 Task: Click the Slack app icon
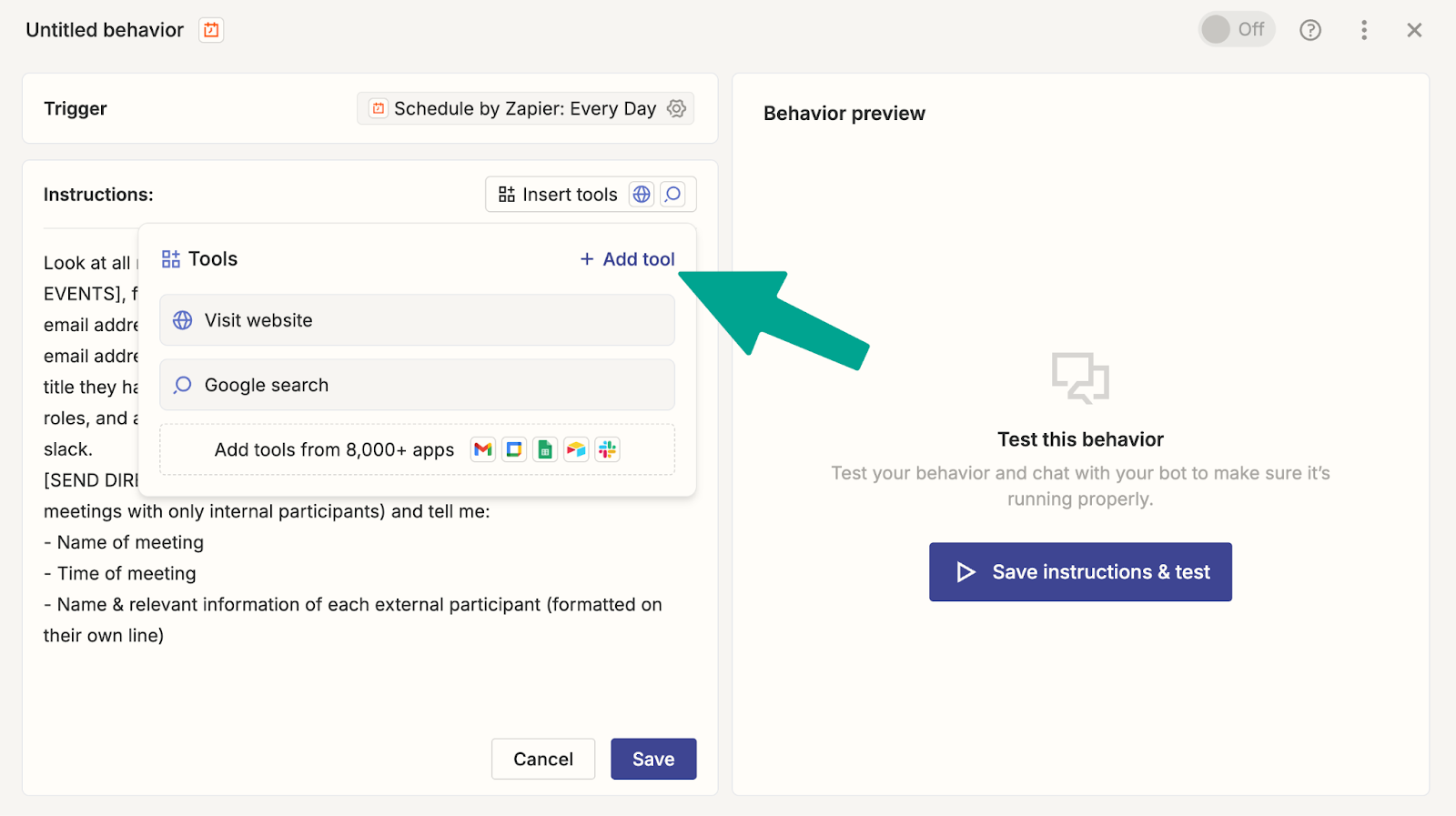pos(607,449)
